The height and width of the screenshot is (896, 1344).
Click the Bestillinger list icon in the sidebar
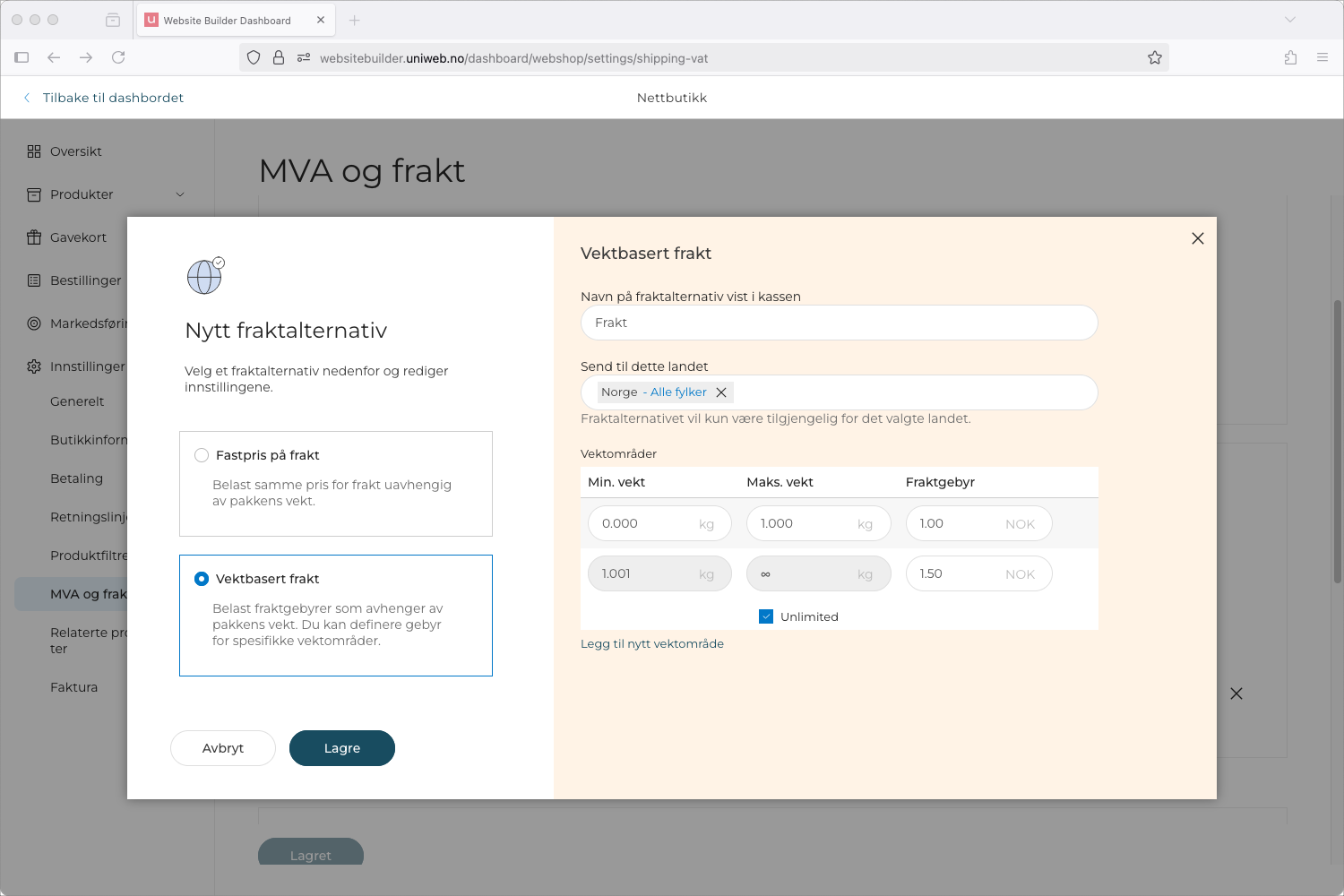click(34, 280)
